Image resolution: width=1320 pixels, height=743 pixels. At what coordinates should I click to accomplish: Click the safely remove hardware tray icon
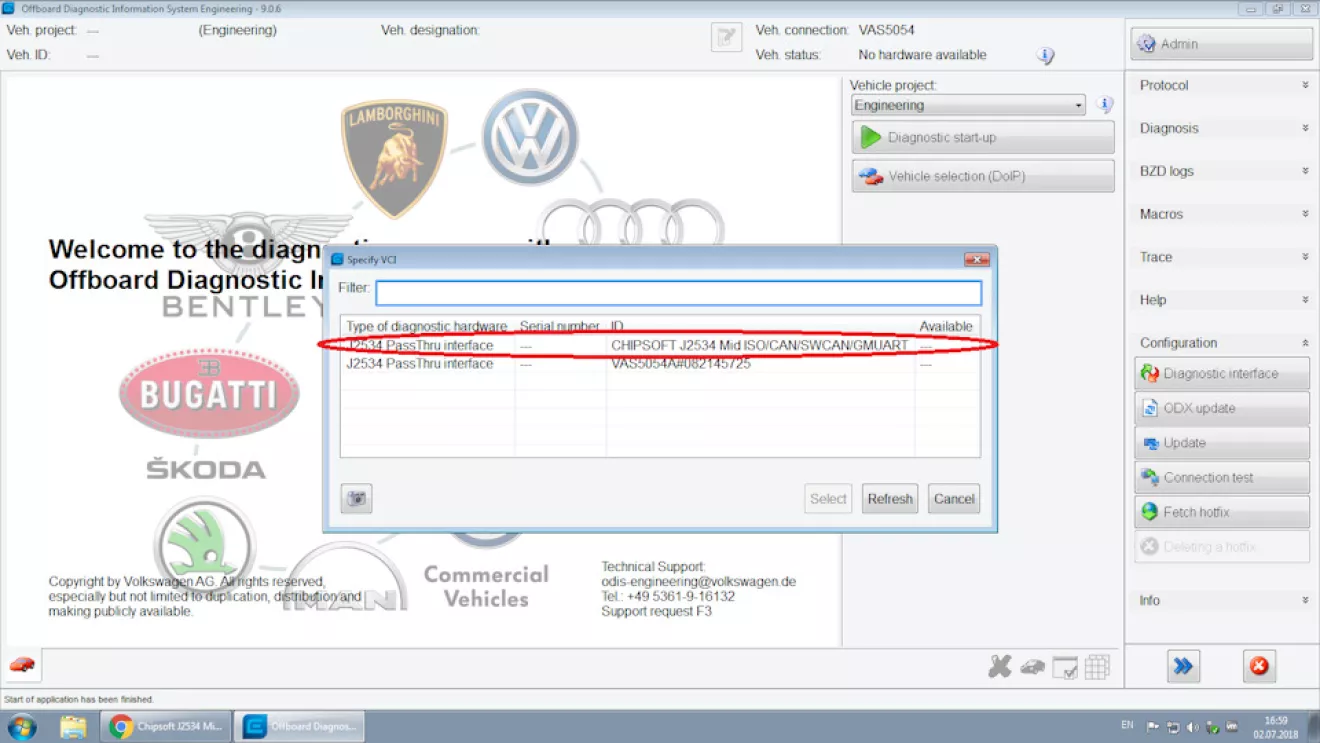pos(1213,727)
